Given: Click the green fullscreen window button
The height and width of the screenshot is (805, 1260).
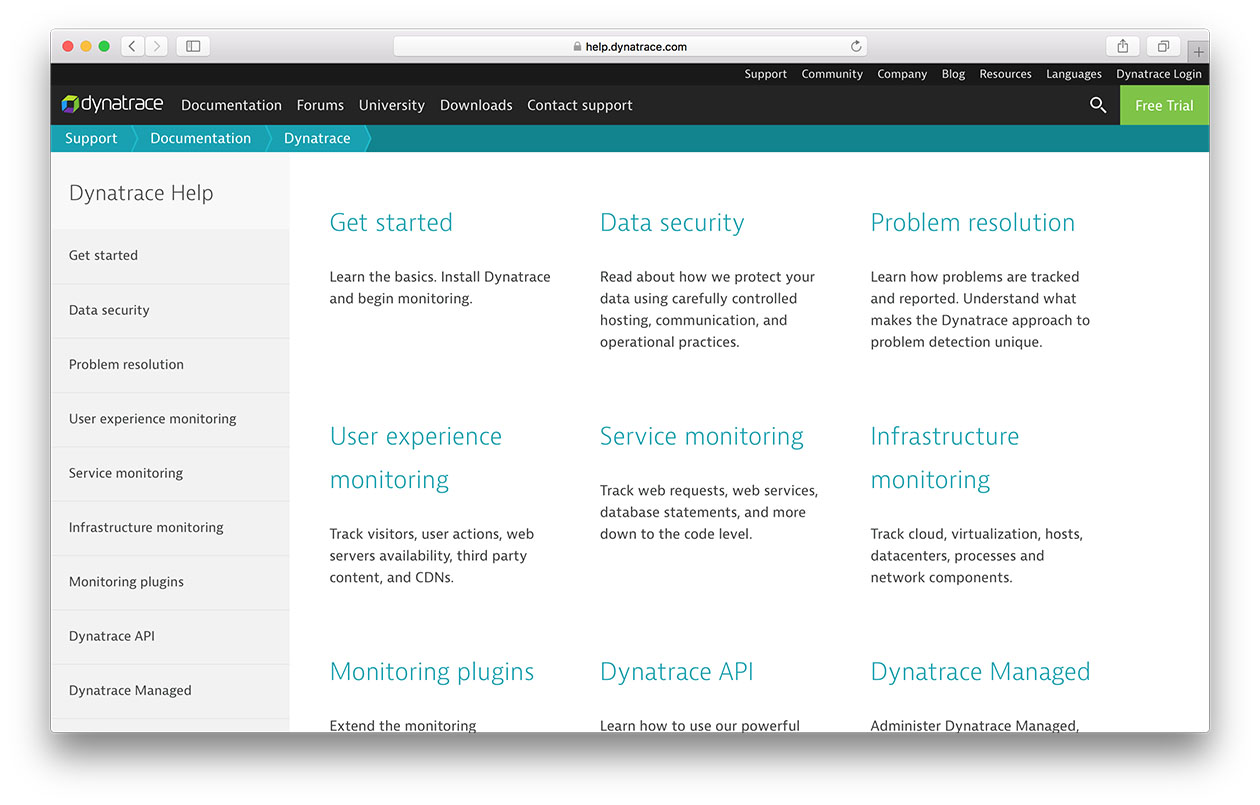Looking at the screenshot, I should [x=104, y=46].
